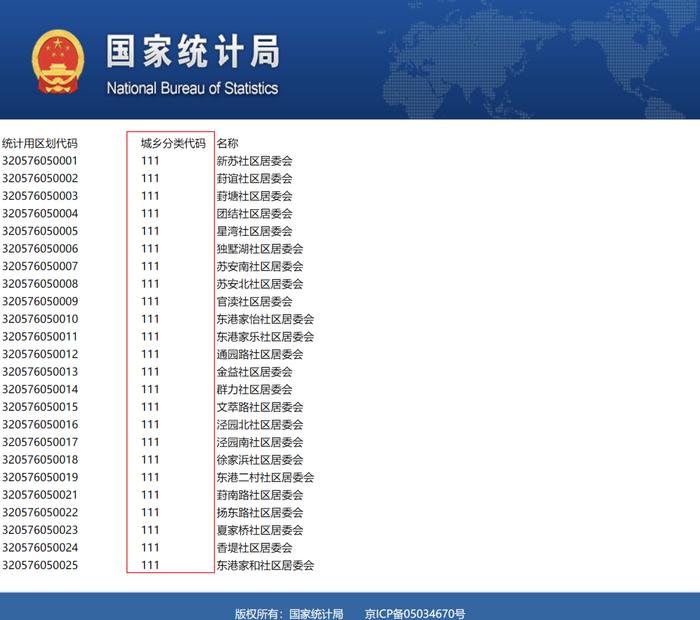This screenshot has height=620, width=700.
Task: Click code 320576050009
Action: (40, 301)
